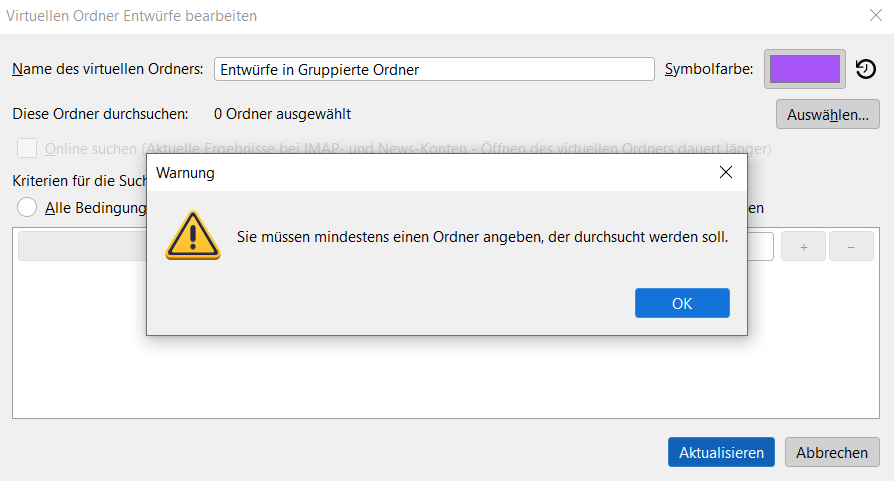Click Auswählen... to choose folders
The height and width of the screenshot is (481, 894).
827,114
